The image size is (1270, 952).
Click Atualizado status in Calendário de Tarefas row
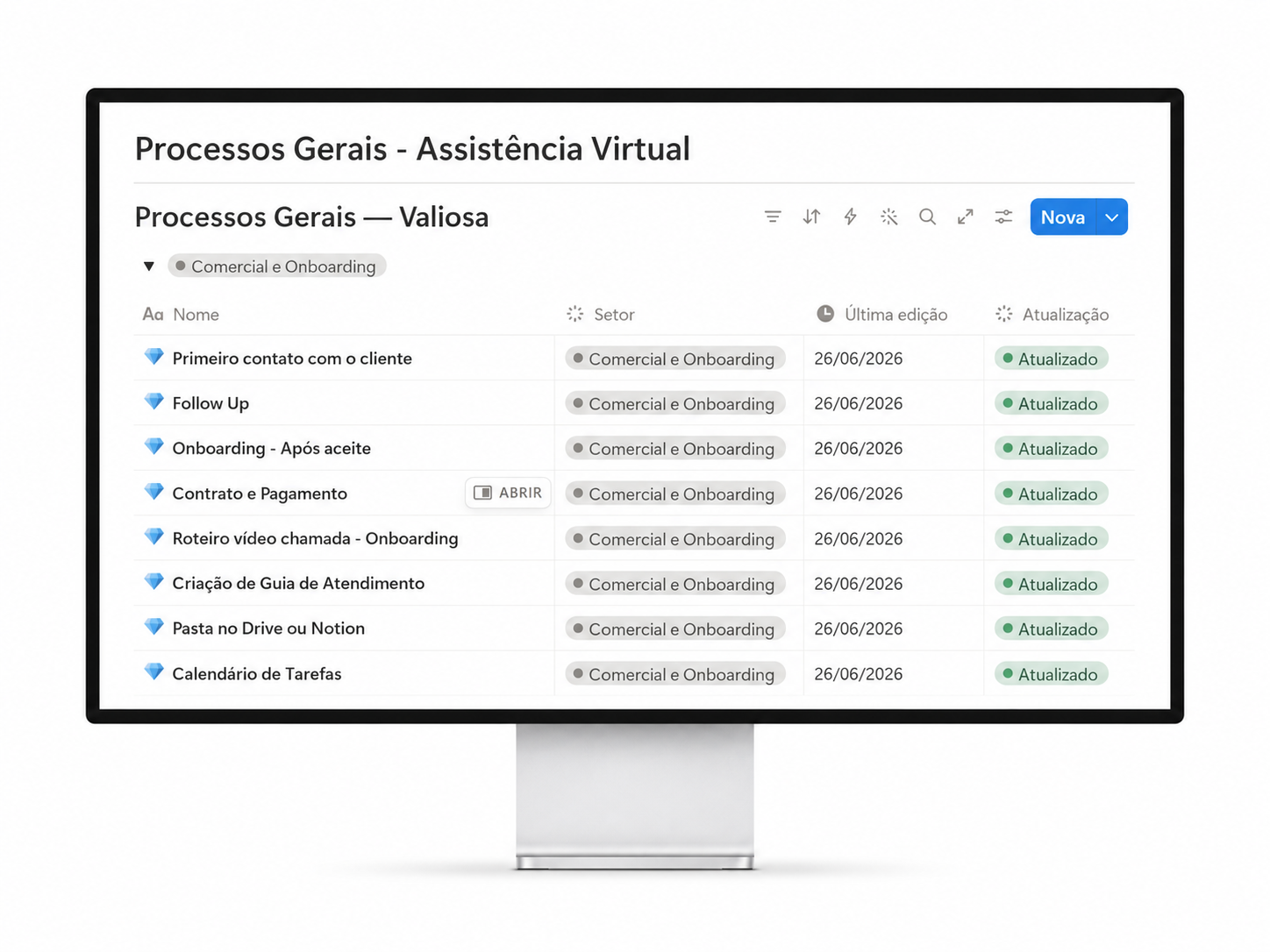point(1051,674)
